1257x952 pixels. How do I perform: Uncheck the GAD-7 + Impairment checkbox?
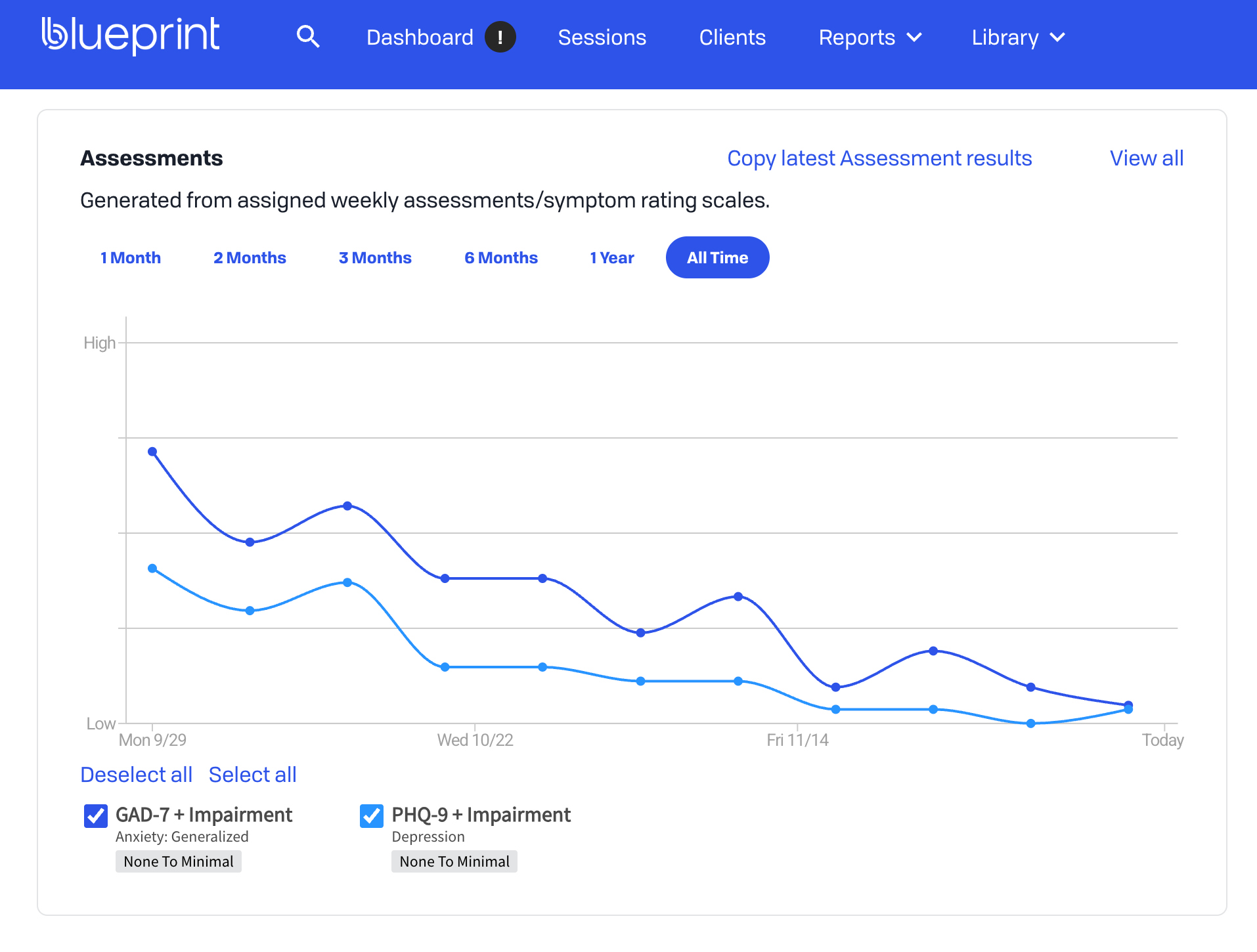pos(95,816)
